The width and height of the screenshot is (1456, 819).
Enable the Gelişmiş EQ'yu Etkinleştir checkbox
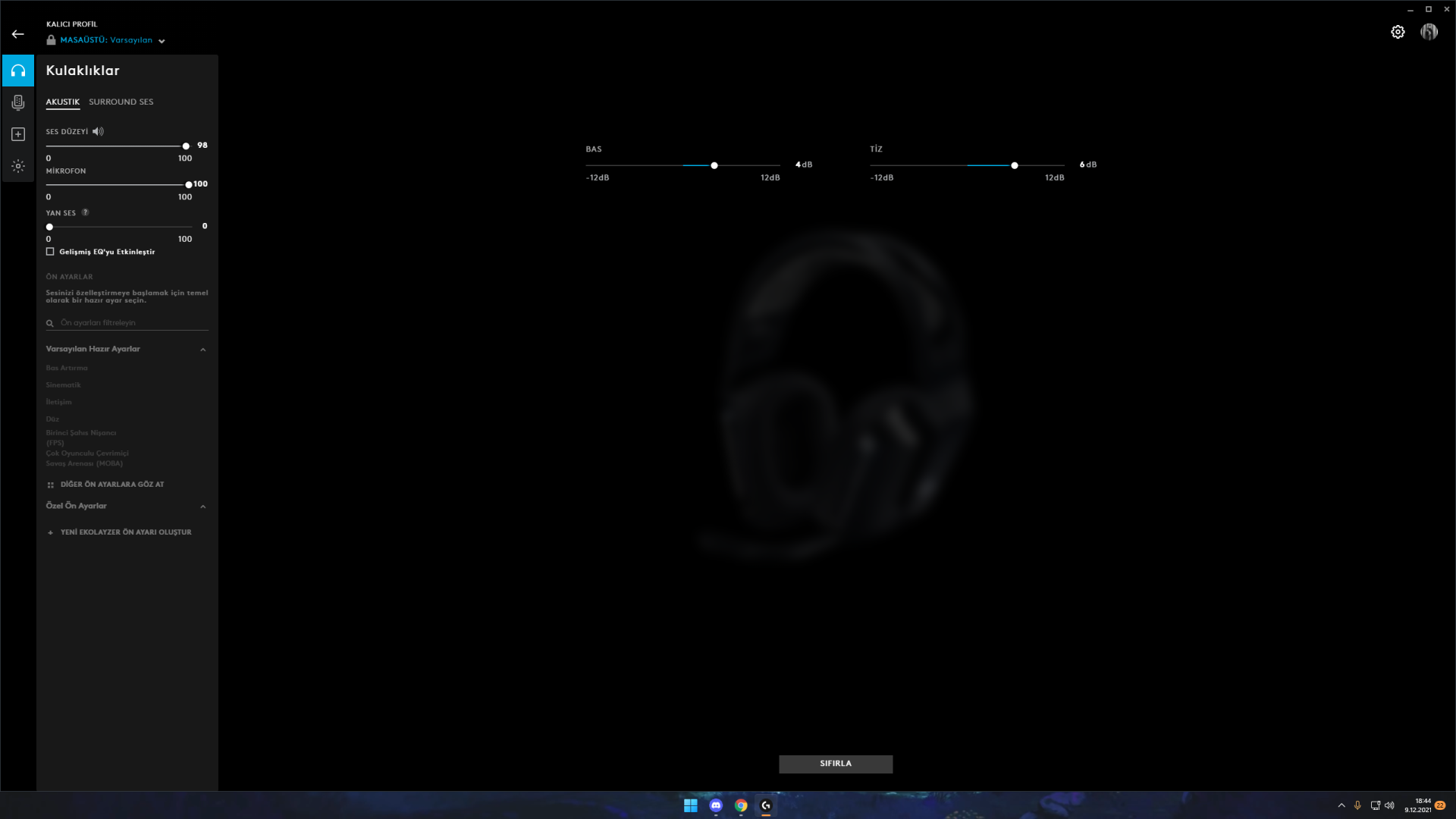pyautogui.click(x=50, y=252)
